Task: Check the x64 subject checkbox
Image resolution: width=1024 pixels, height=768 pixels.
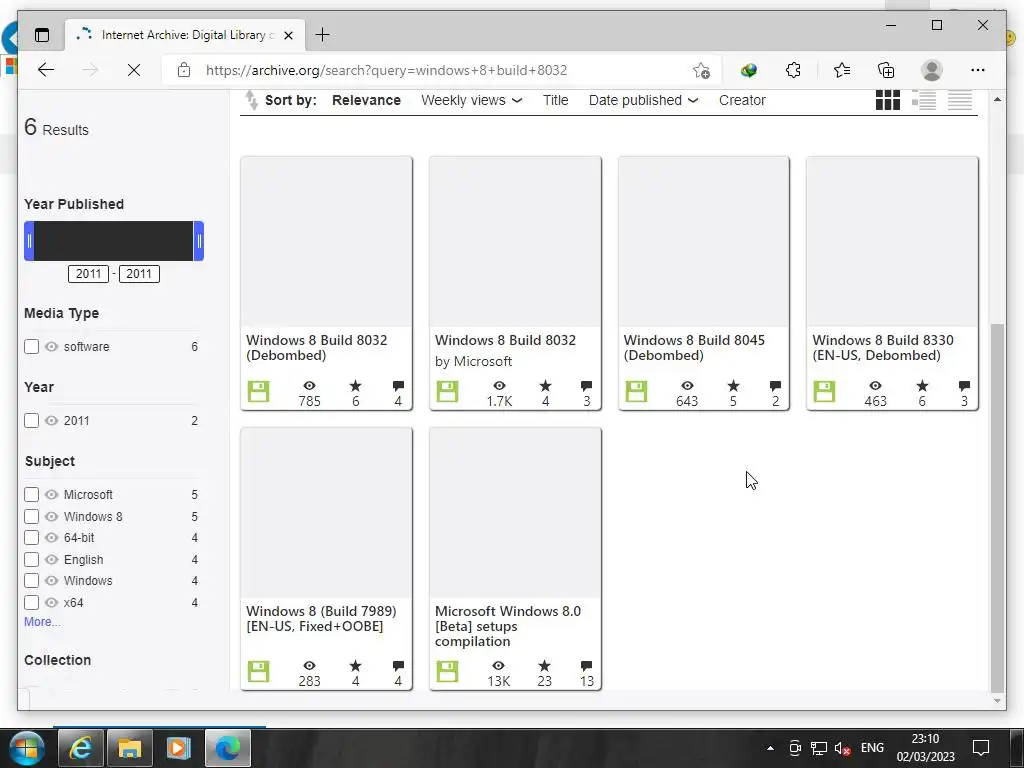Action: pyautogui.click(x=31, y=602)
